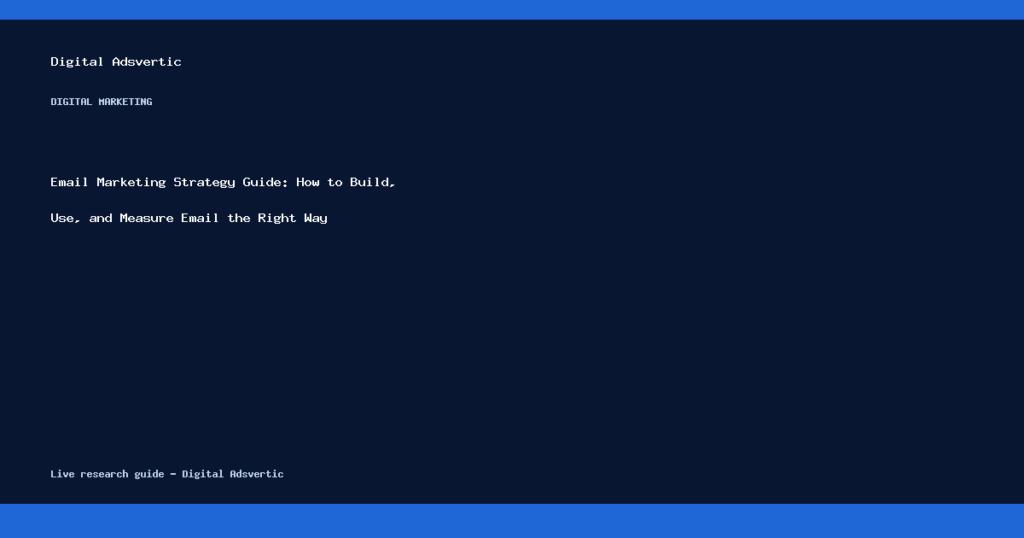Screen dimensions: 1024x538
Task: Click 'Adsvertic' in the top brand title
Action: point(147,61)
